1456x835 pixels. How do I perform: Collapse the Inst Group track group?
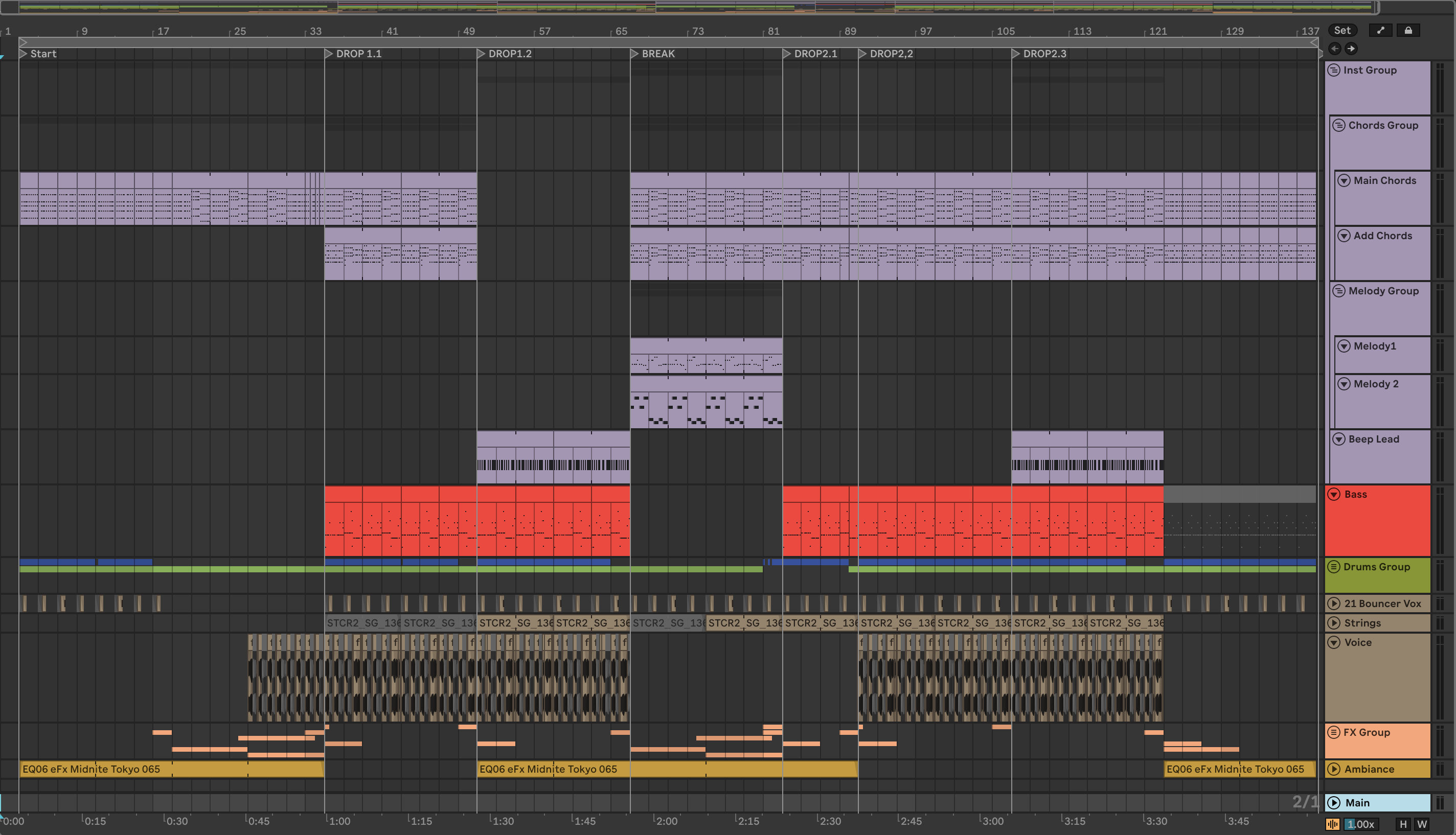[1334, 70]
